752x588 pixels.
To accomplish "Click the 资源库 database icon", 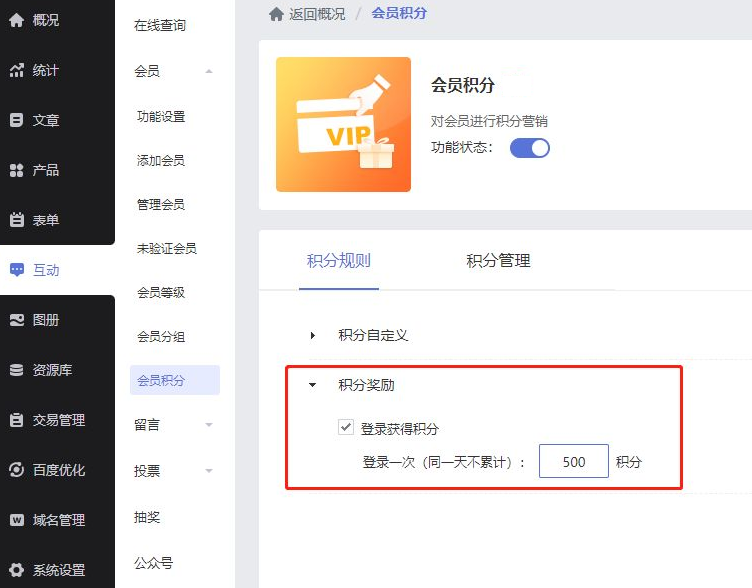I will 16,370.
